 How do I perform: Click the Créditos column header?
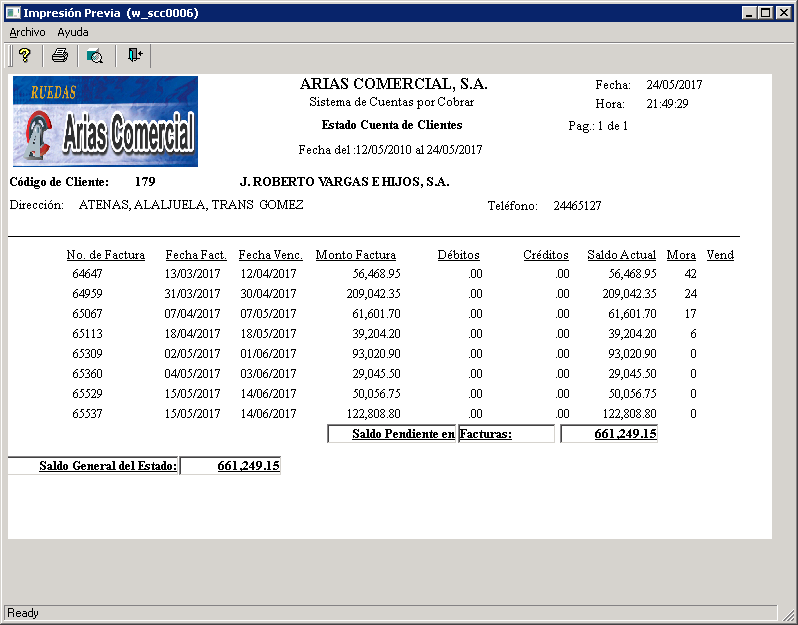546,255
